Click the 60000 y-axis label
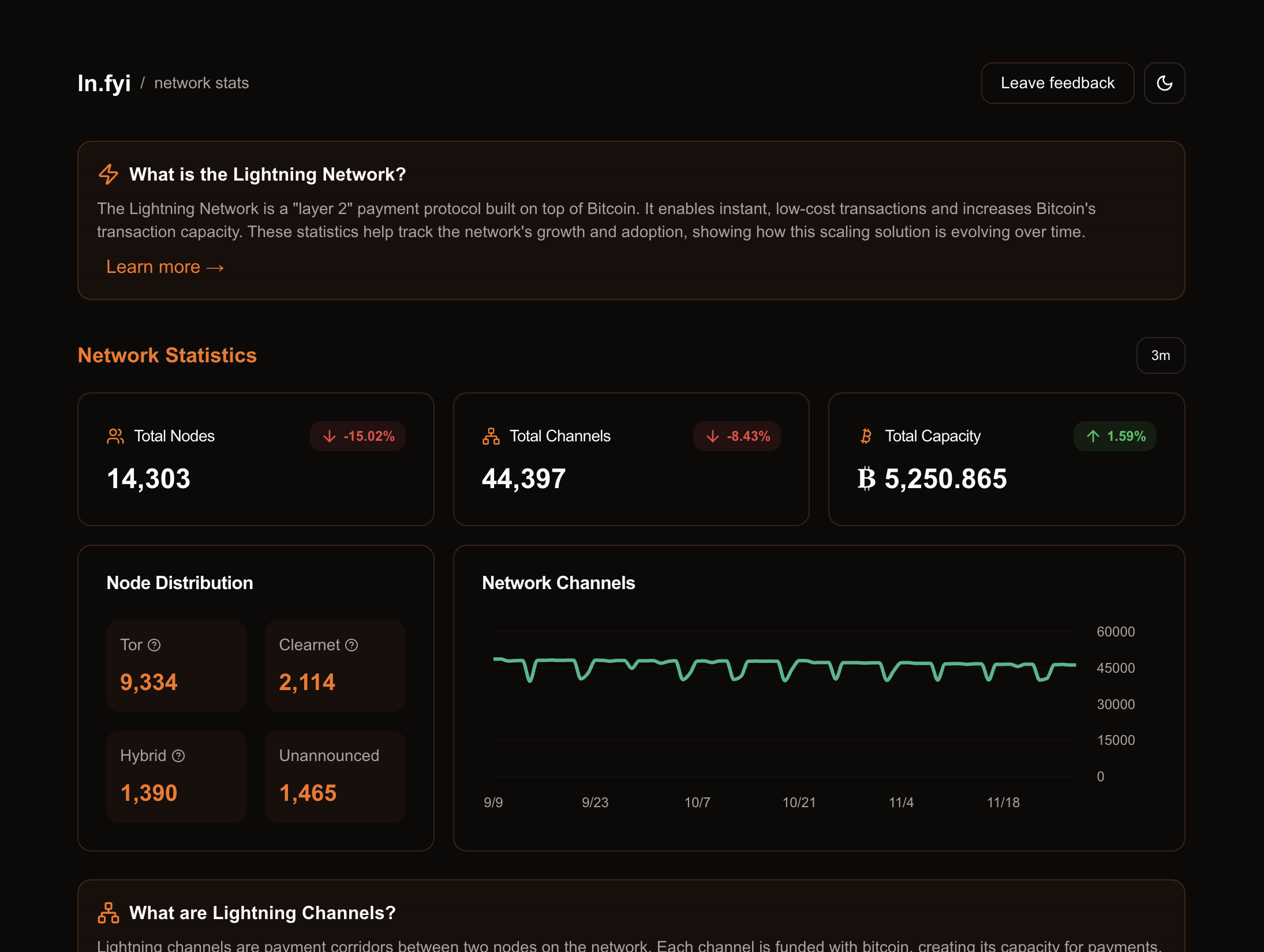1264x952 pixels. pyautogui.click(x=1116, y=632)
